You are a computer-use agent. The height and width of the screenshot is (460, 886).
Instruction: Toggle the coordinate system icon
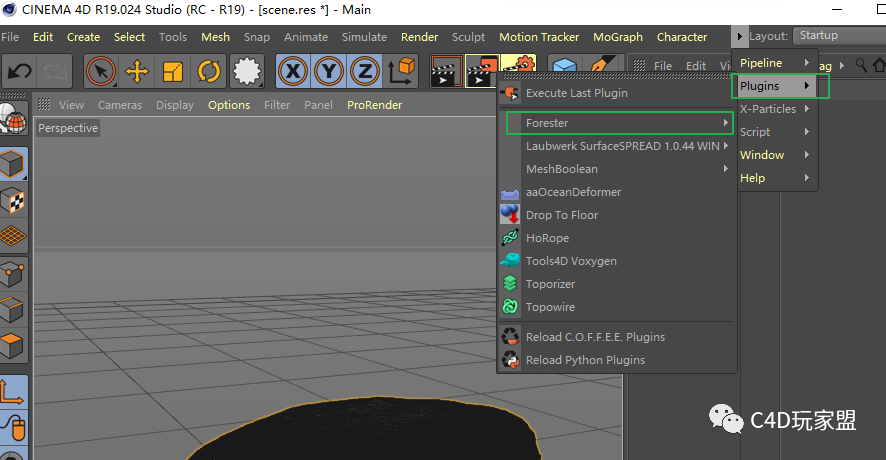[x=401, y=72]
